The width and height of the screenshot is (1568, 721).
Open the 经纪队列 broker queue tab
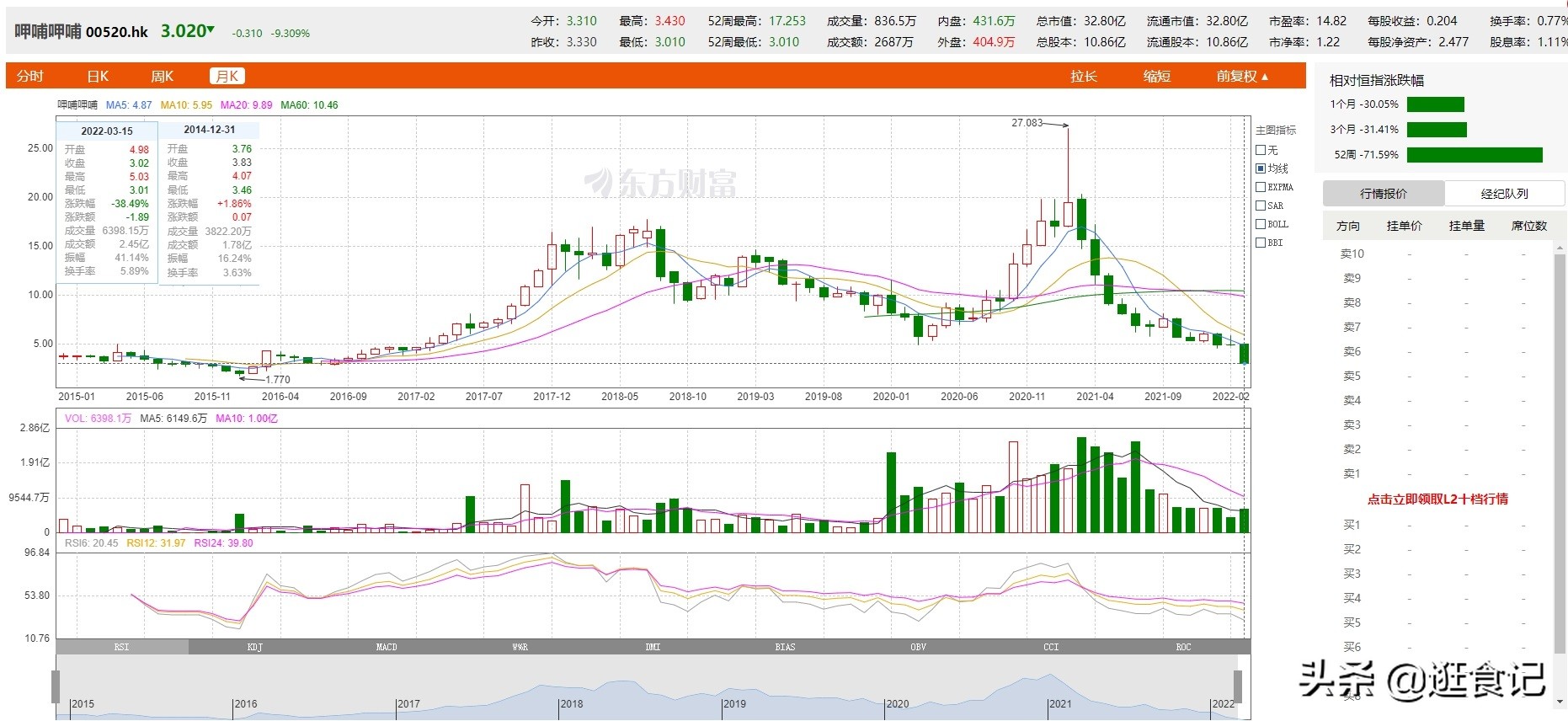point(1505,194)
